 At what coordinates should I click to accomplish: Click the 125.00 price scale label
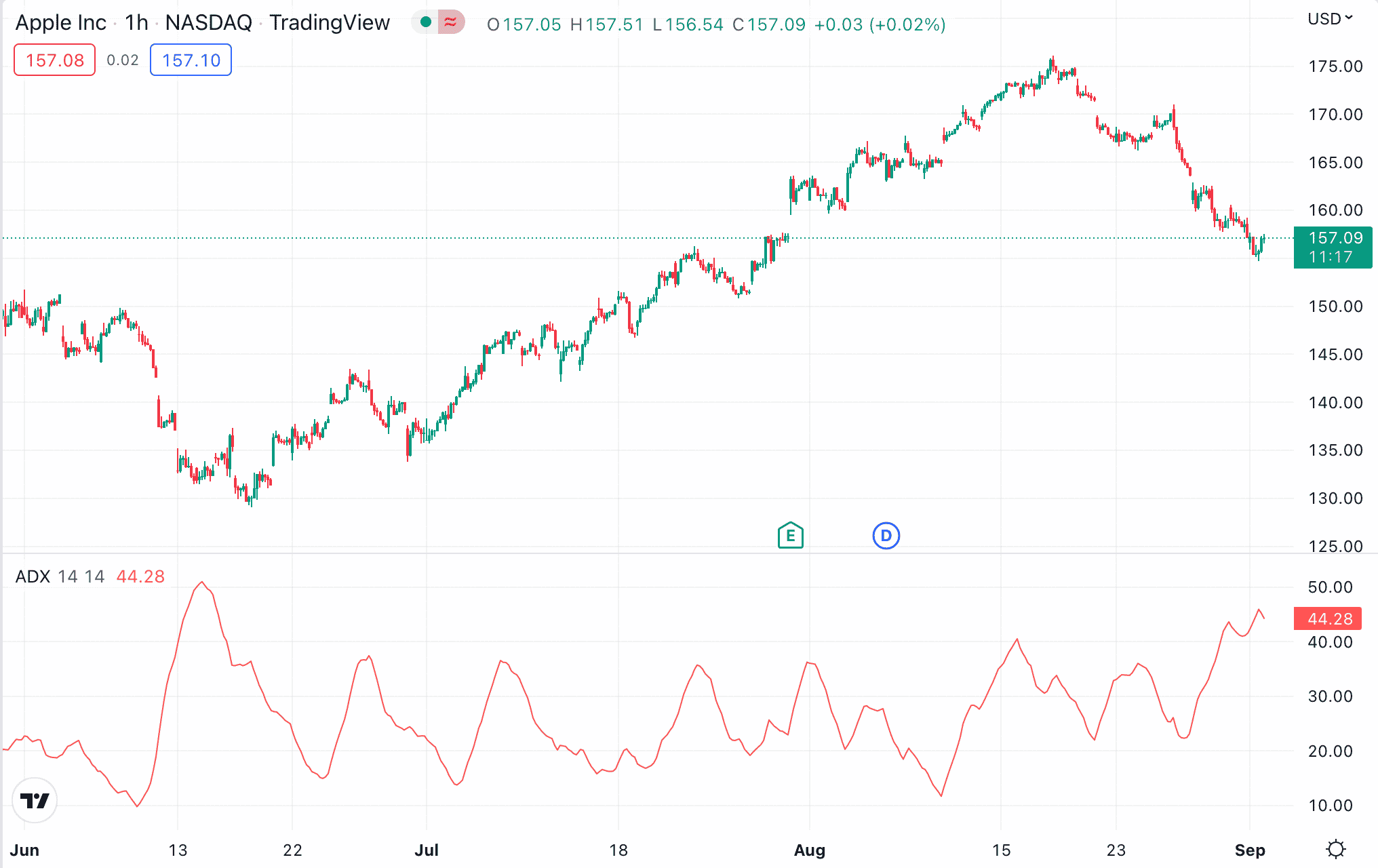[x=1335, y=546]
